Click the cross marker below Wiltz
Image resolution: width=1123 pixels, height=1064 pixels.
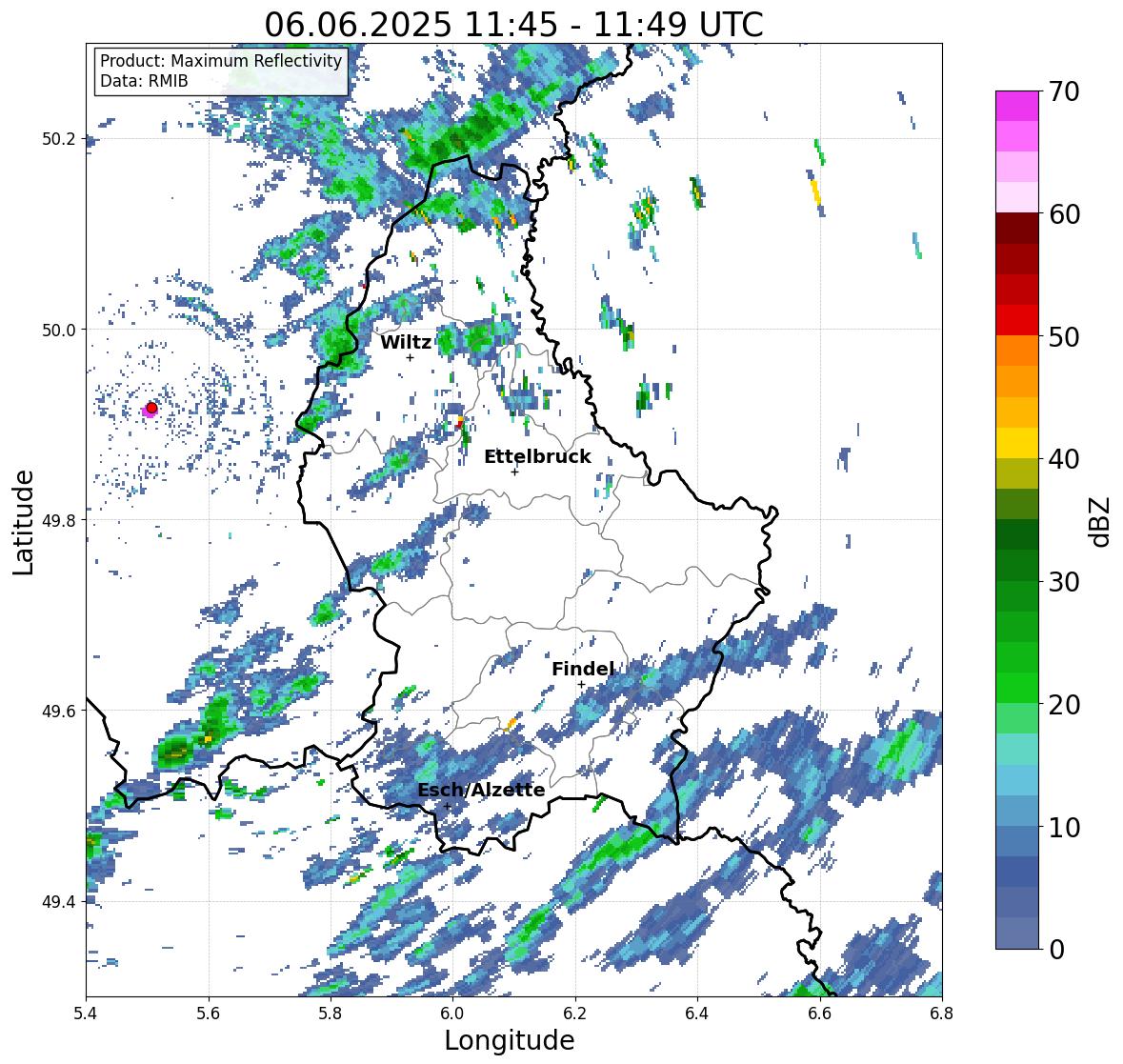tap(410, 357)
